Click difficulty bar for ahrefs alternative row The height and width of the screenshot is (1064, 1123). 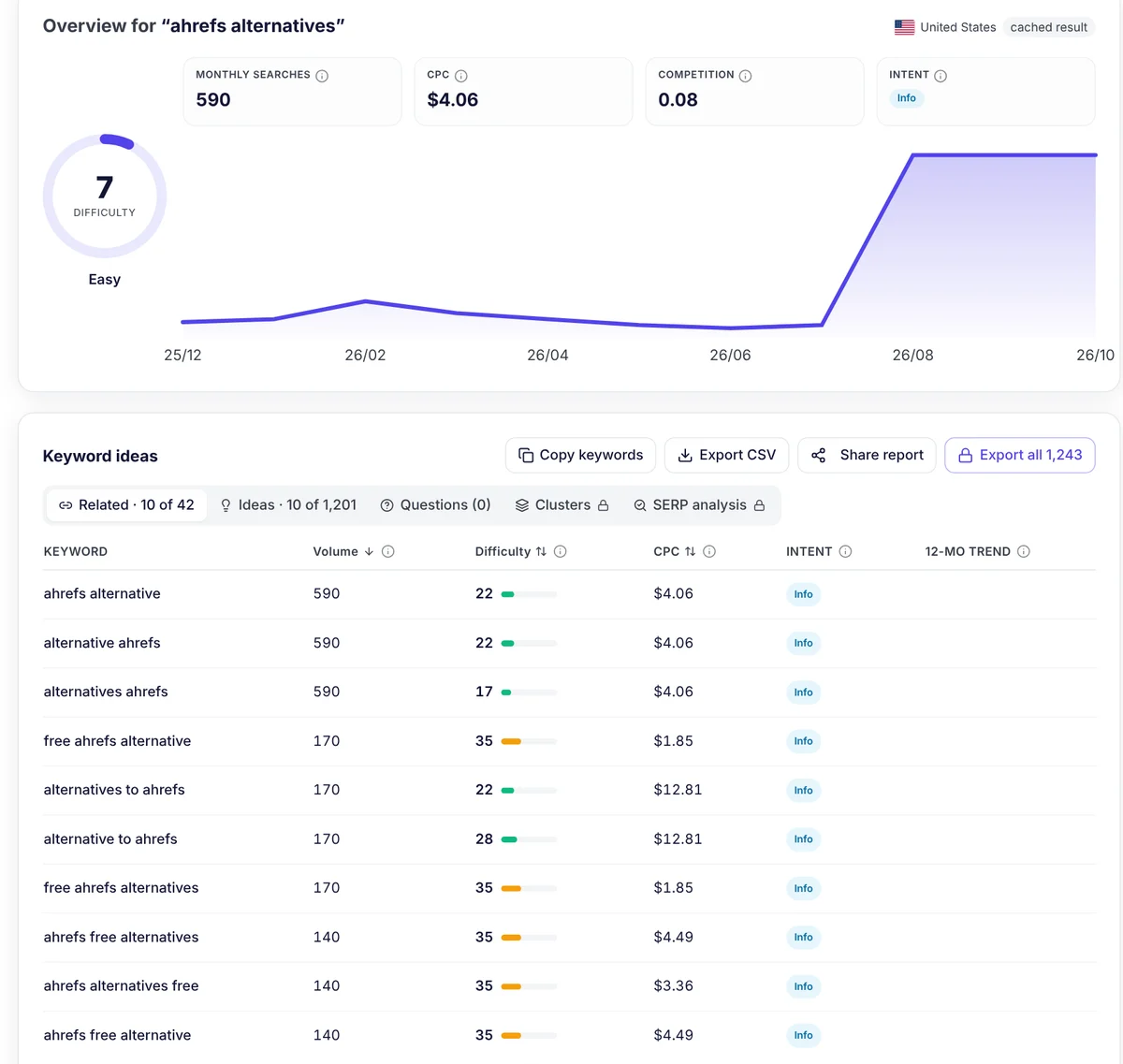point(529,594)
